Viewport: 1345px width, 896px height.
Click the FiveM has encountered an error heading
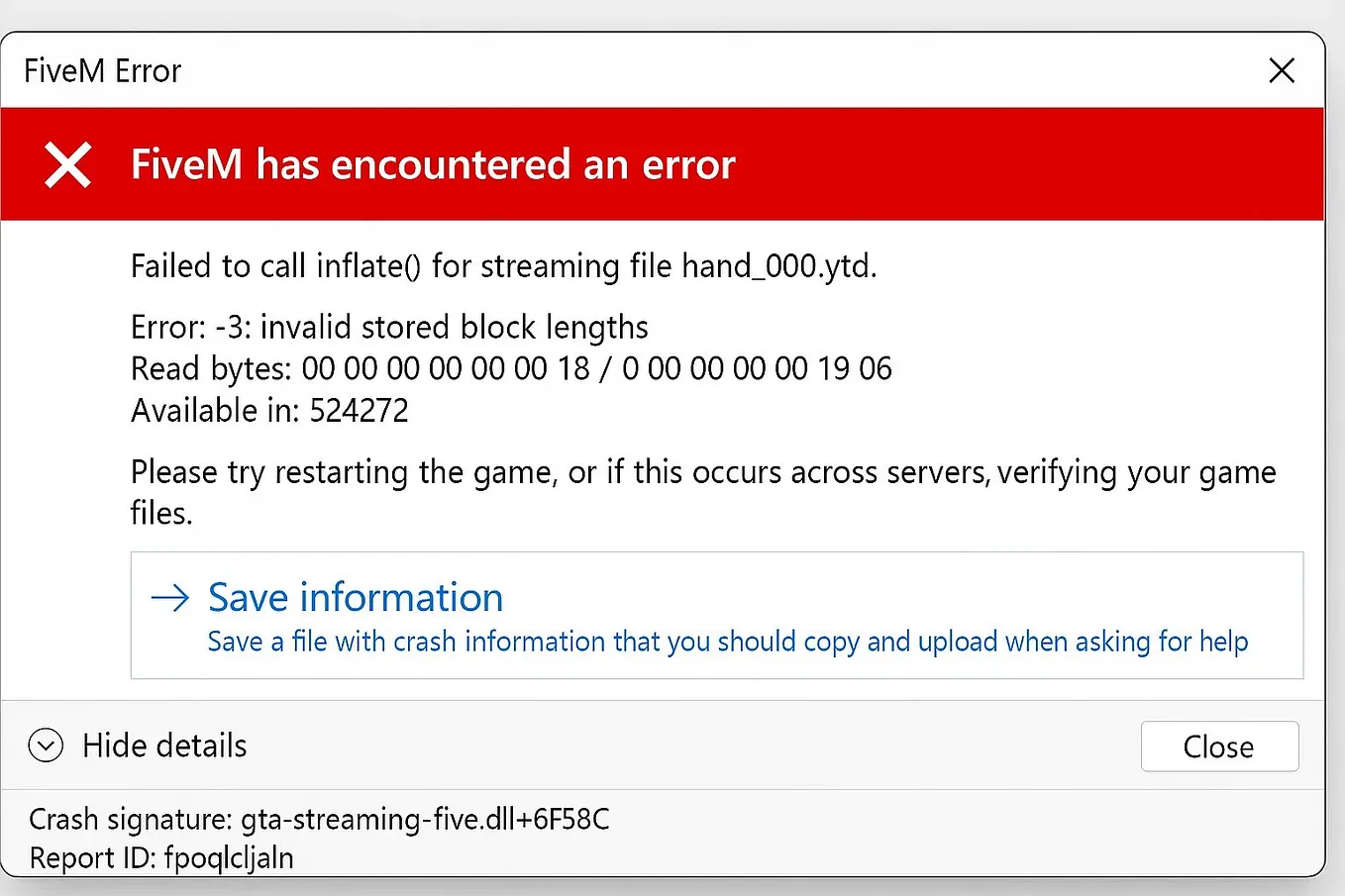click(x=434, y=164)
